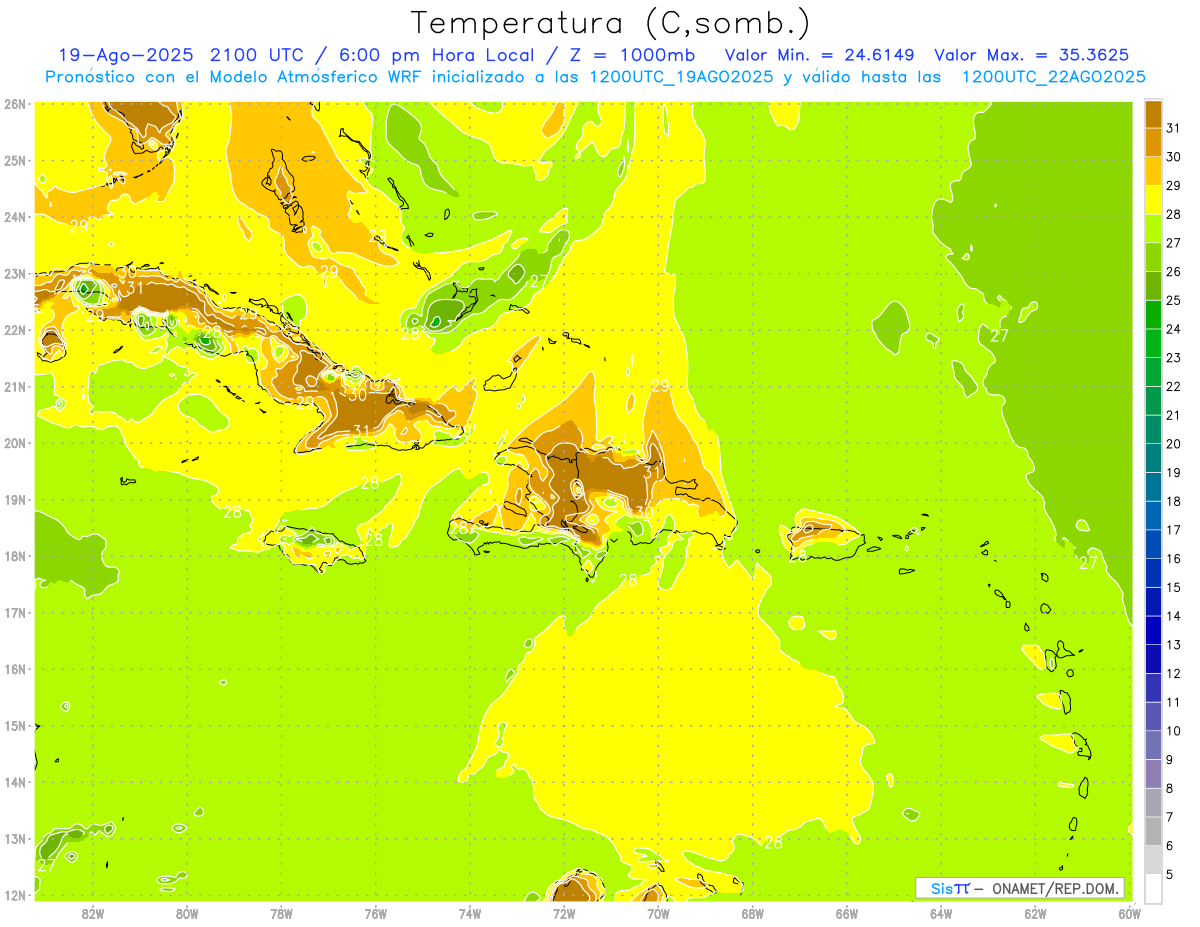Screen dimensions: 1200x927
Task: Pick the blue colorbar swatch between 15 and 16
Action: click(1153, 573)
